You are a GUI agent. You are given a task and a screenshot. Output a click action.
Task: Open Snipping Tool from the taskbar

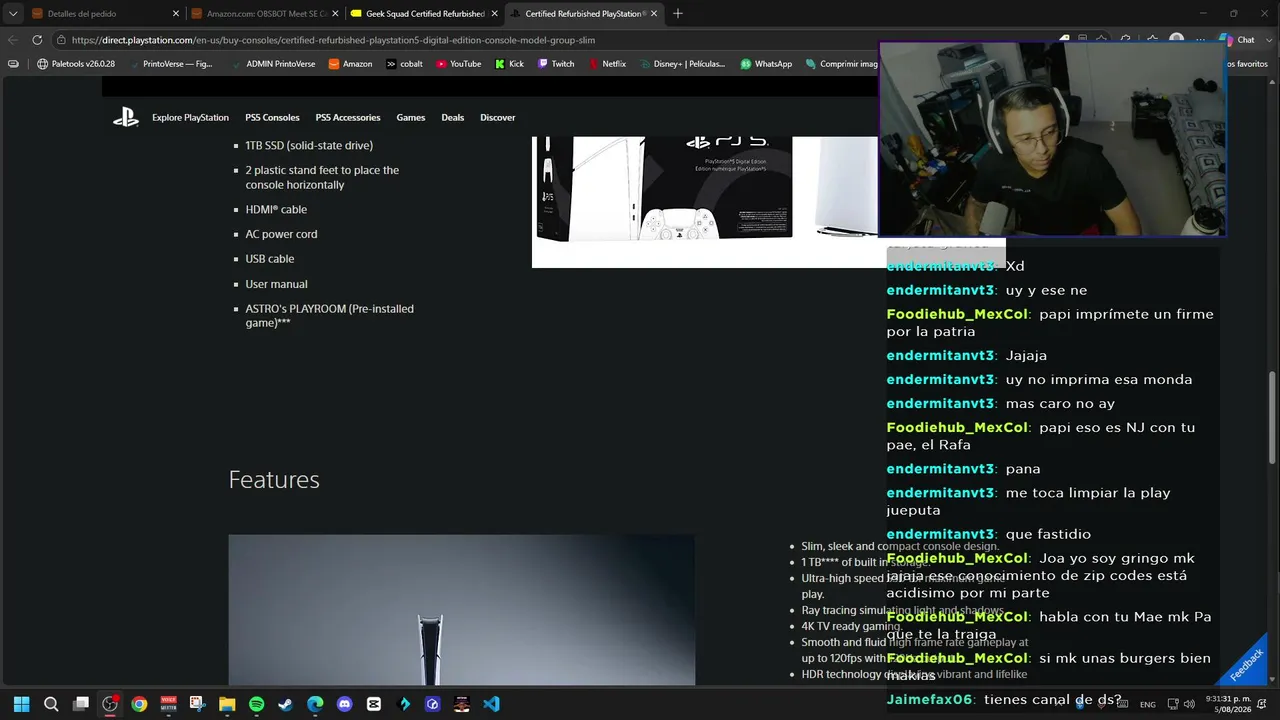tap(198, 704)
